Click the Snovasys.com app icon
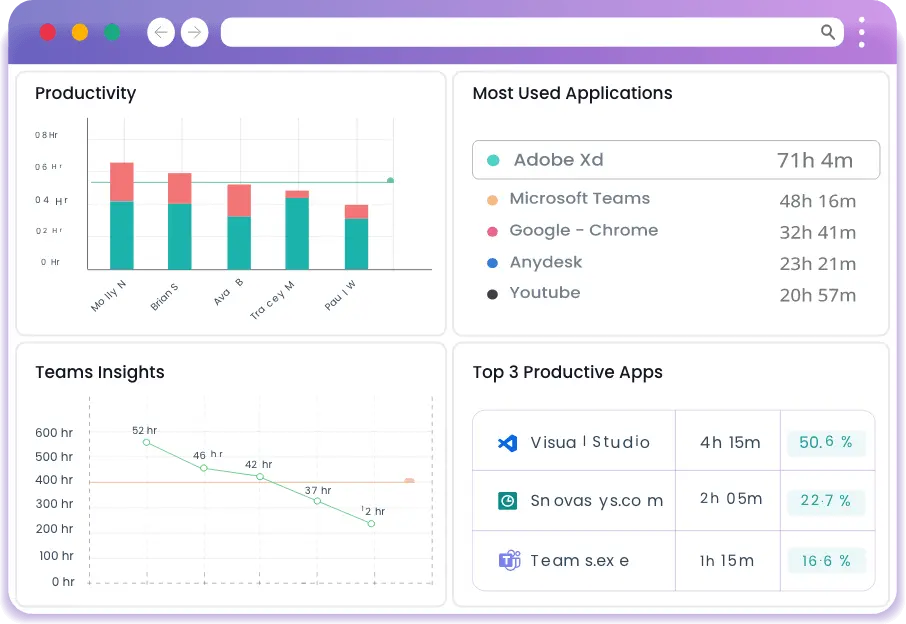906x624 pixels. [x=507, y=501]
